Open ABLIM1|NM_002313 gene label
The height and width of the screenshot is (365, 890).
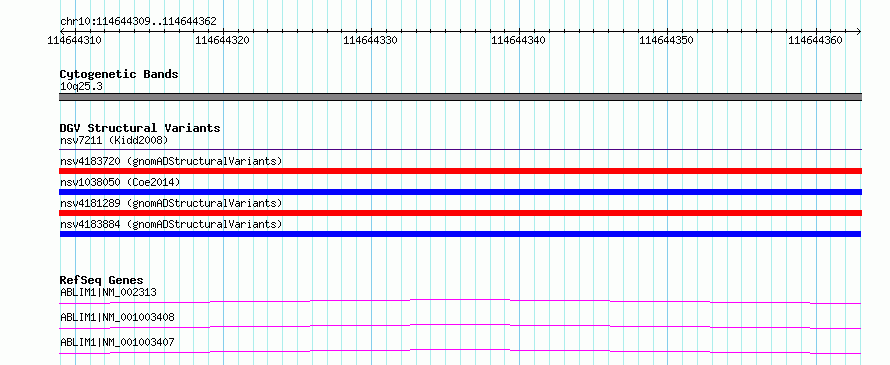coord(108,292)
